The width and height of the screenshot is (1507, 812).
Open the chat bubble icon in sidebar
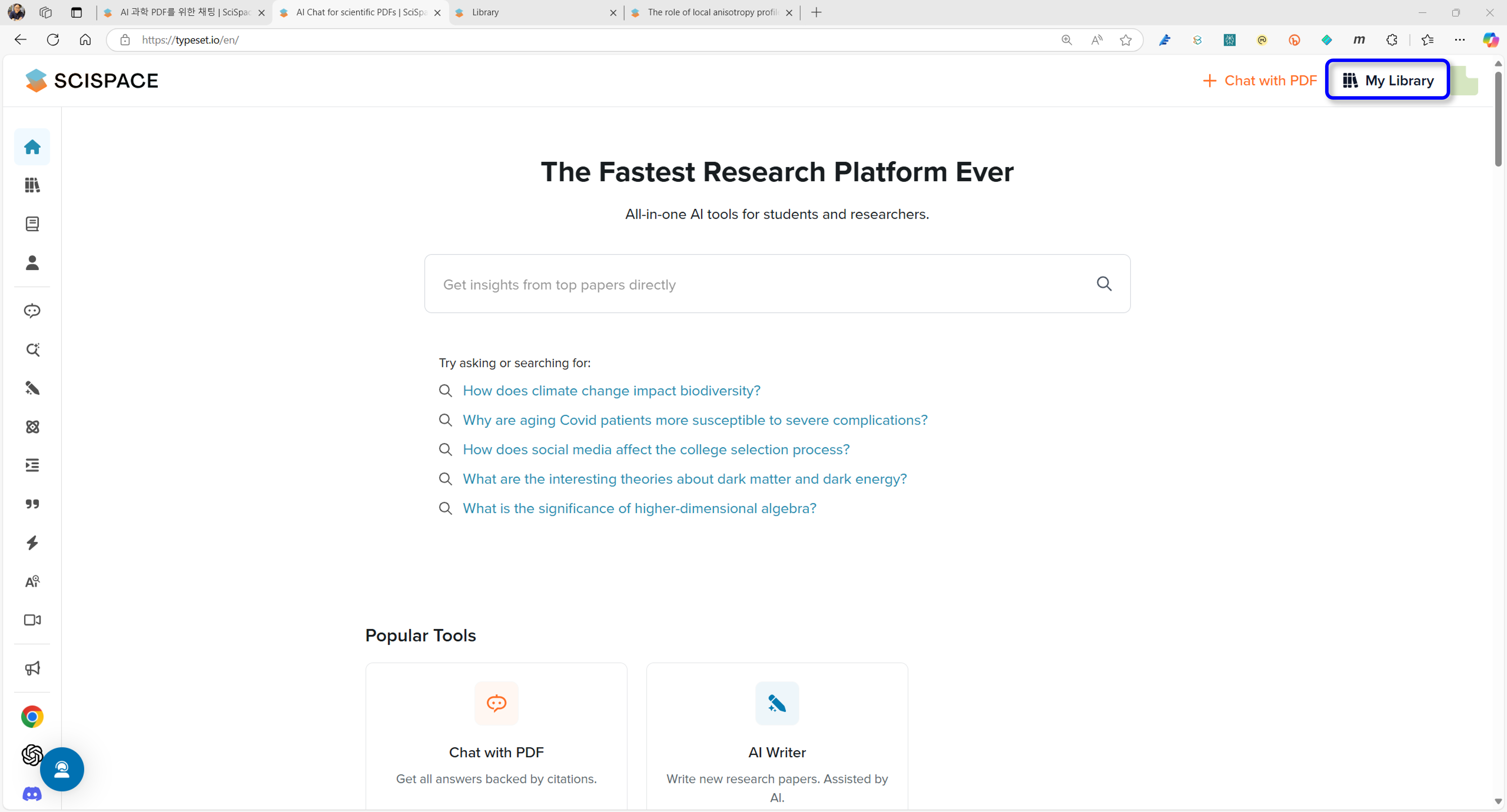click(32, 311)
